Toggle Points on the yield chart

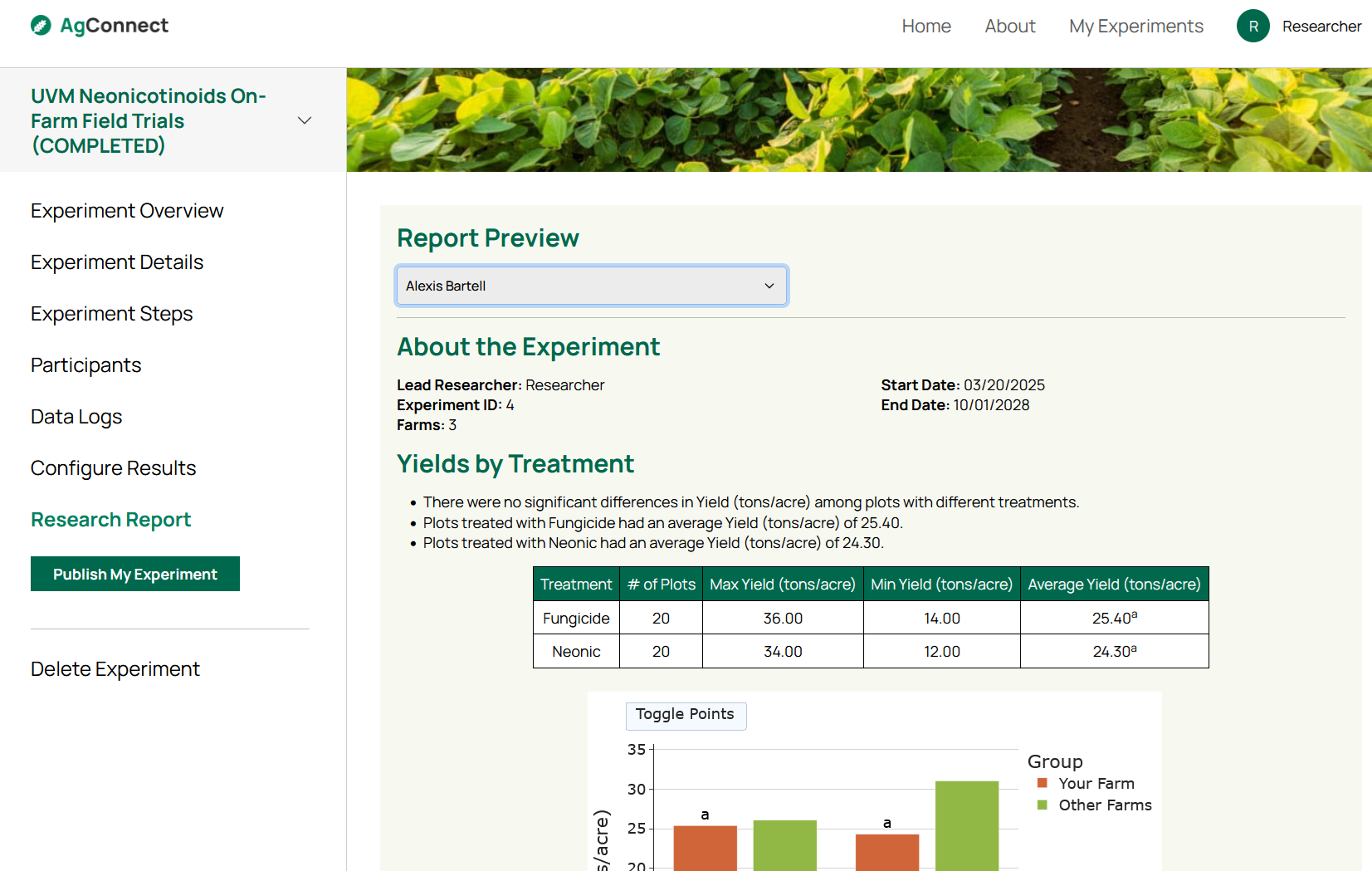coord(685,715)
